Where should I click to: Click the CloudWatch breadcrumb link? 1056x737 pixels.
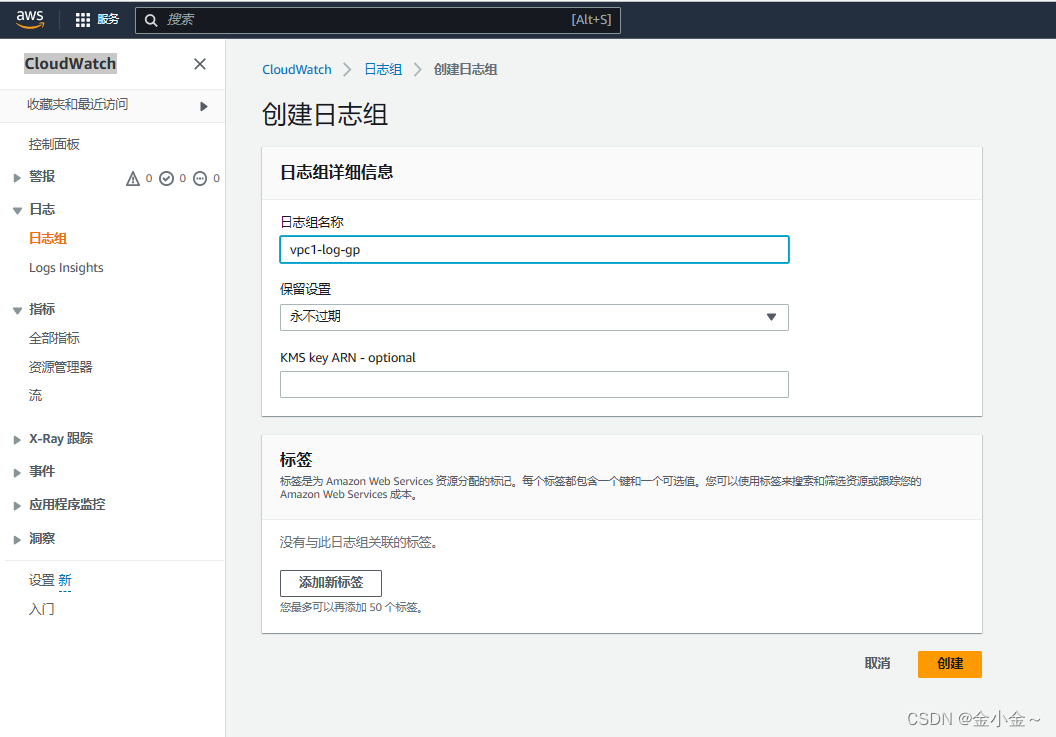pyautogui.click(x=297, y=69)
